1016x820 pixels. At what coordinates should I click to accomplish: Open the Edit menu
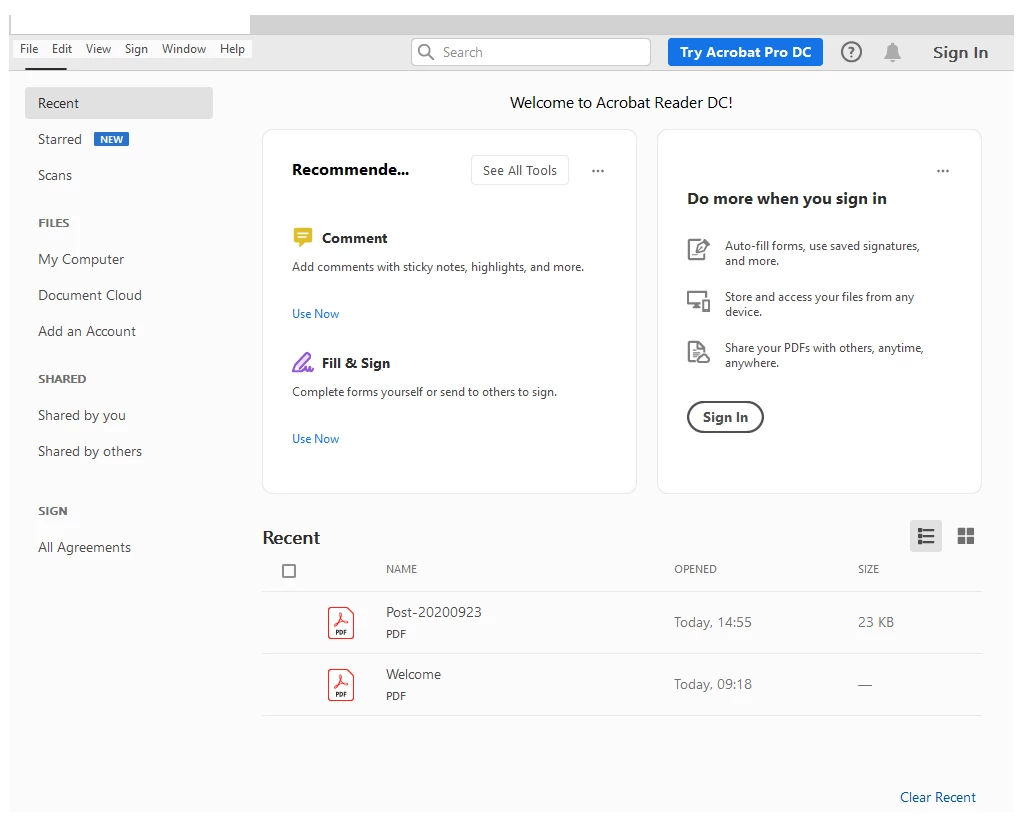point(62,49)
